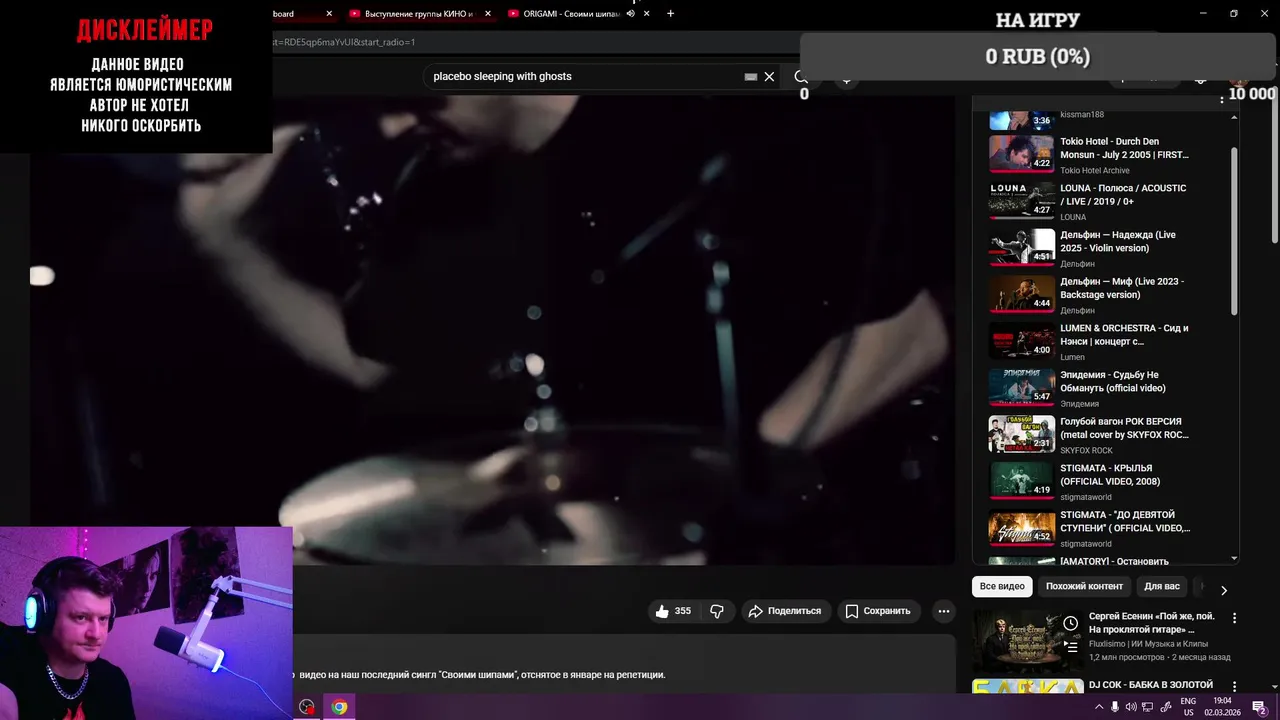Screen dimensions: 1280x720
Task: Open Chrome from the taskbar
Action: pyautogui.click(x=339, y=707)
